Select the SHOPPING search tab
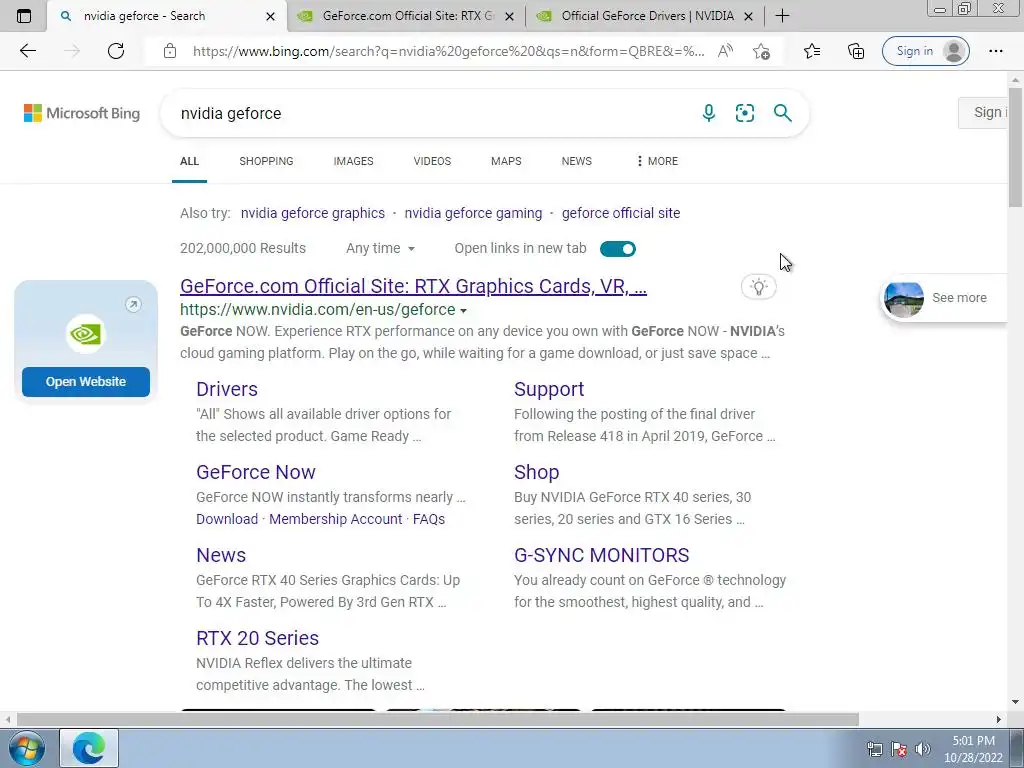The width and height of the screenshot is (1024, 768). (x=266, y=161)
